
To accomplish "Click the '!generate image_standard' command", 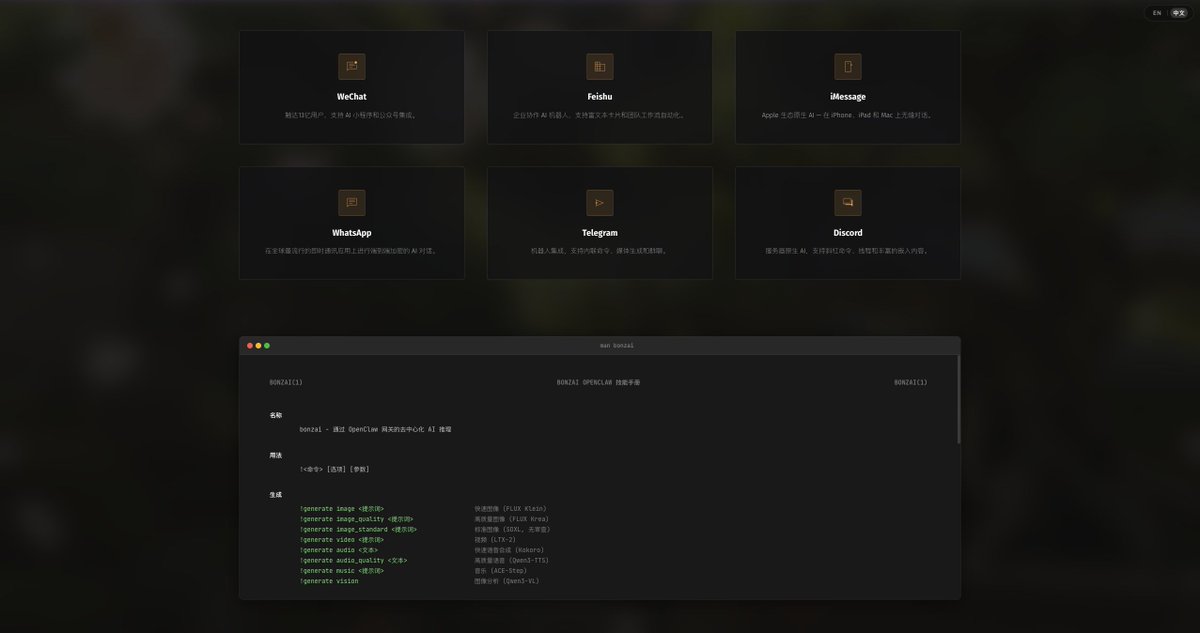I will (359, 530).
